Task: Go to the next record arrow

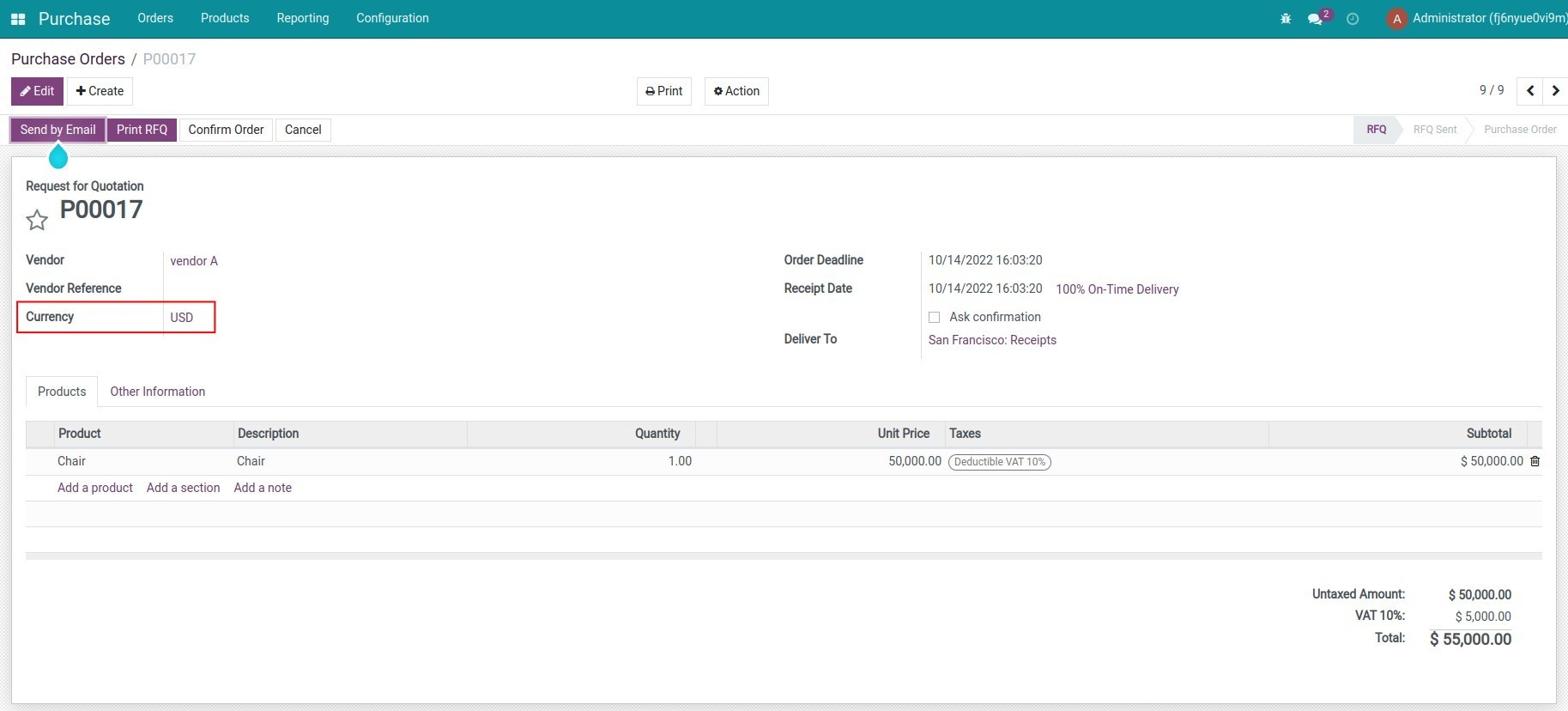Action: (x=1555, y=91)
